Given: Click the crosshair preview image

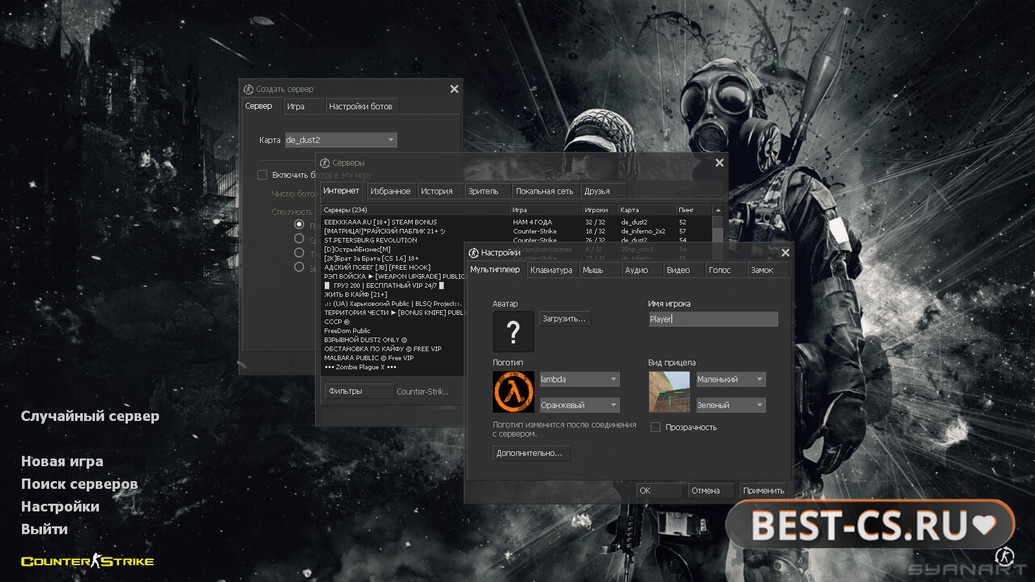Looking at the screenshot, I should [x=669, y=392].
